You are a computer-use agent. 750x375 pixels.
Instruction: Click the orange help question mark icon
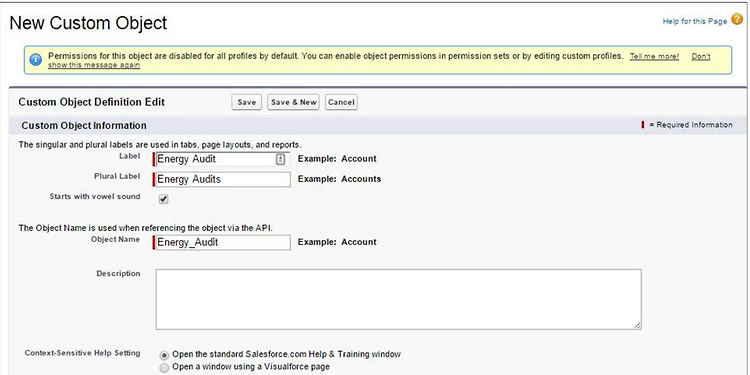tap(737, 20)
